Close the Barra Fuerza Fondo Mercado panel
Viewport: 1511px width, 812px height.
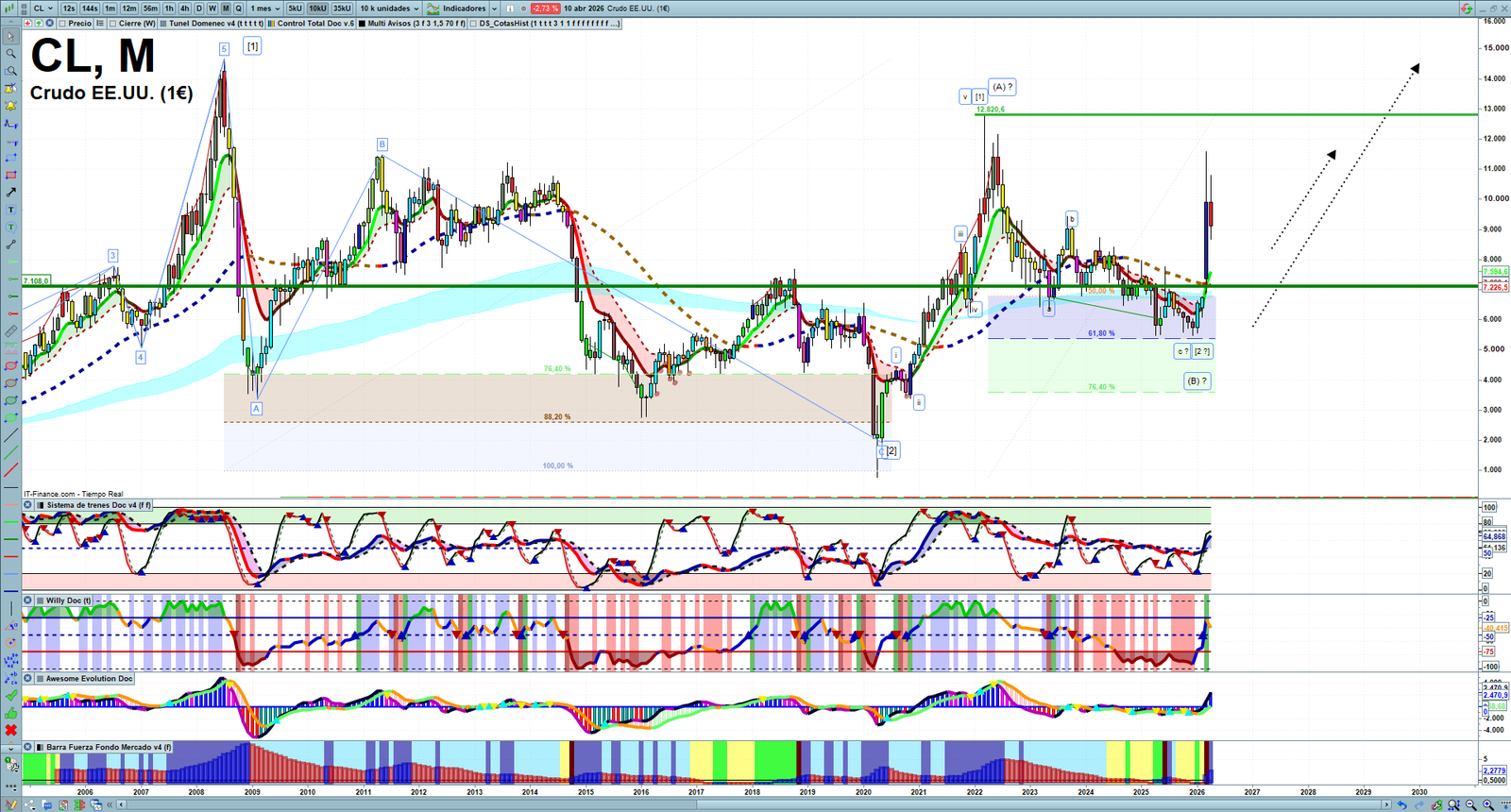pyautogui.click(x=28, y=747)
